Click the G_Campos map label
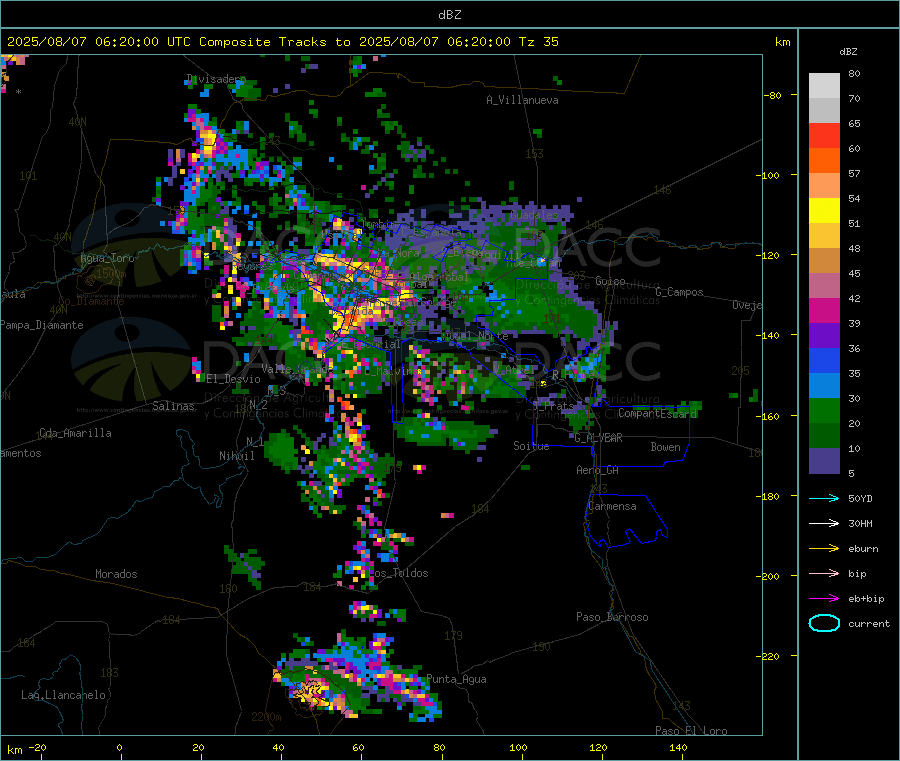 tap(679, 292)
